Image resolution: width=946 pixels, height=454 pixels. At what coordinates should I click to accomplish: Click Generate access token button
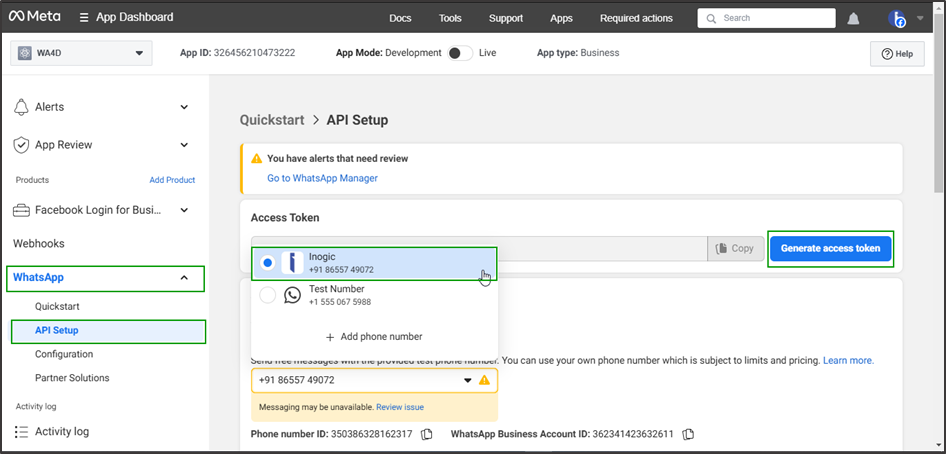(x=829, y=248)
